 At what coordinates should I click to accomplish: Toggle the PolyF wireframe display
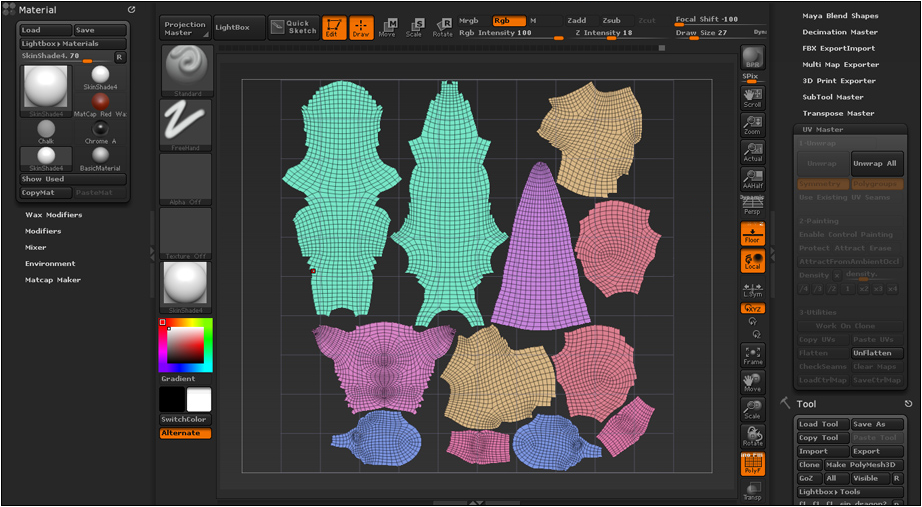[753, 464]
